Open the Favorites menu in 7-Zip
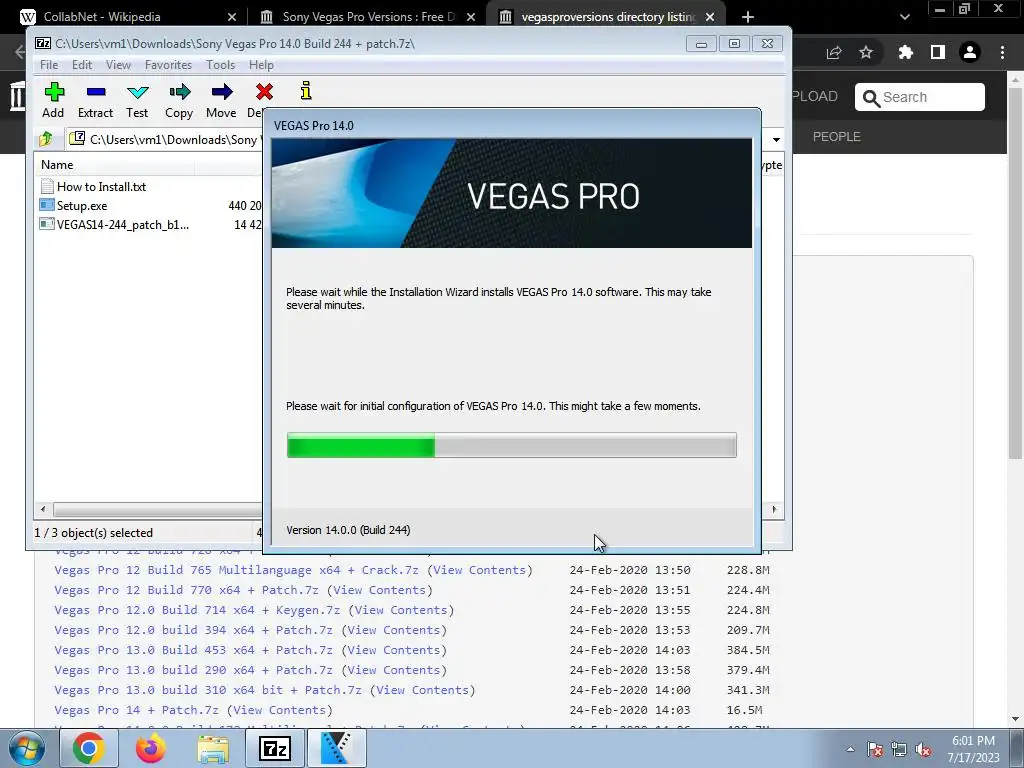This screenshot has height=768, width=1024. click(x=168, y=65)
